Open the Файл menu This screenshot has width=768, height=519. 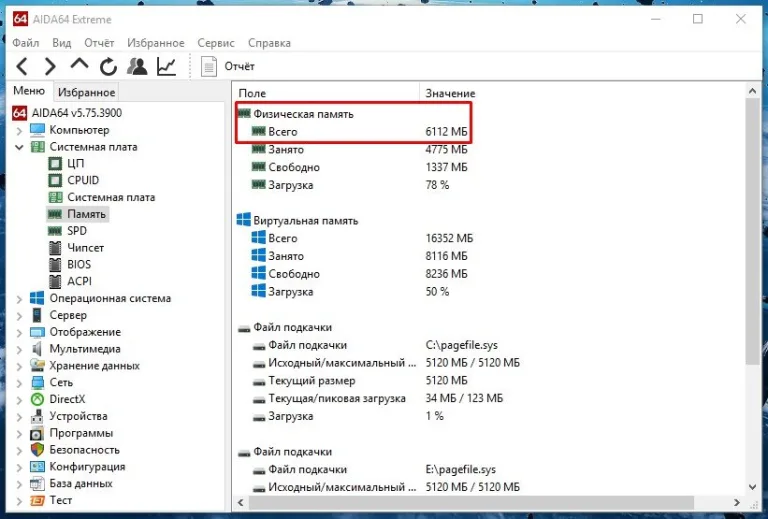25,43
